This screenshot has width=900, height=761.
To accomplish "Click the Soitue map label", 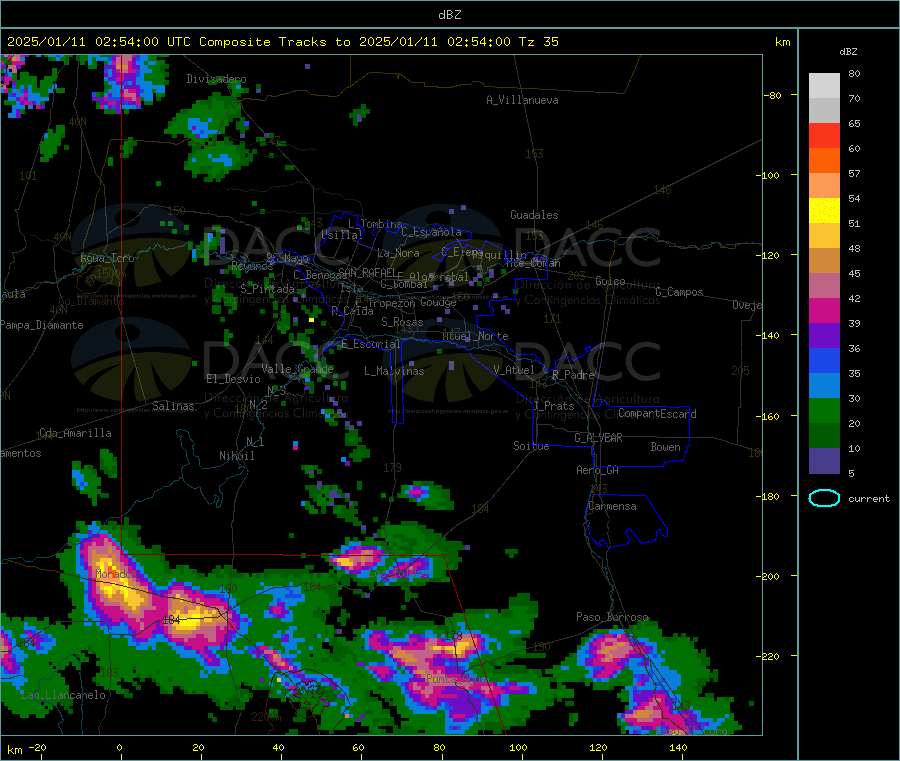I will (x=531, y=446).
